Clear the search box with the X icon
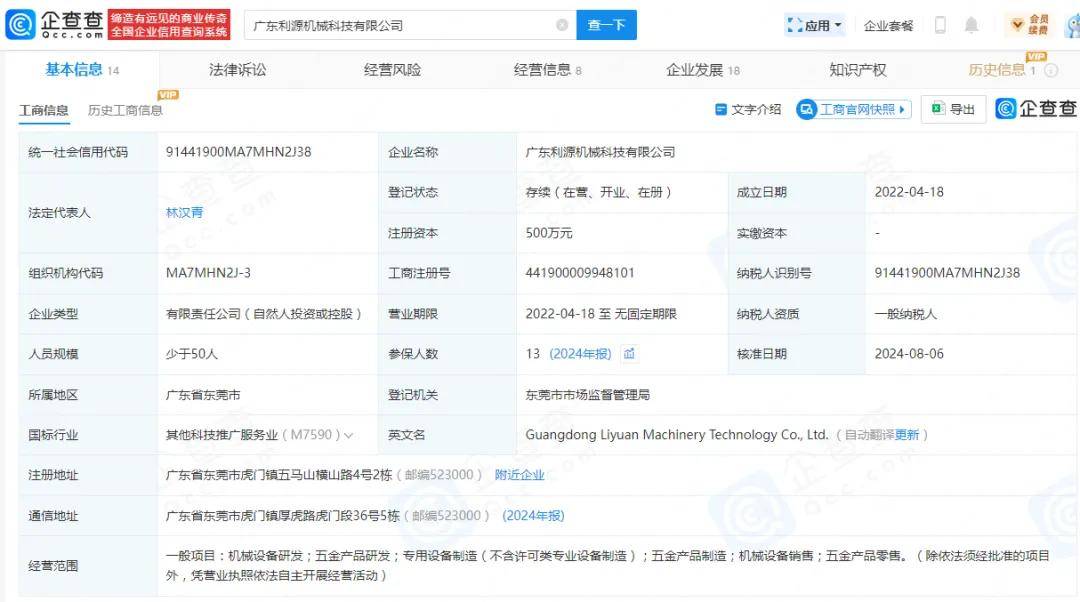Viewport: 1080px width, 602px height. pos(562,25)
